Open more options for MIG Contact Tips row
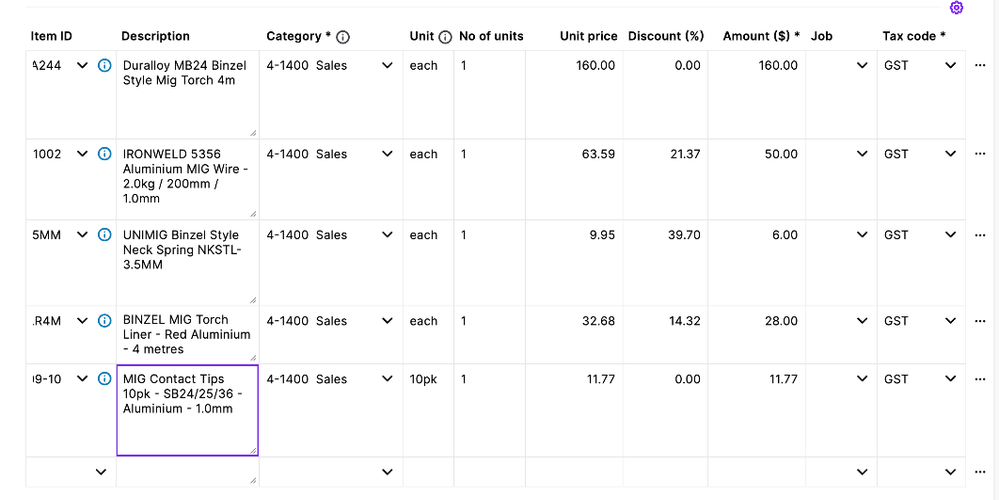The width and height of the screenshot is (999, 500). (979, 379)
